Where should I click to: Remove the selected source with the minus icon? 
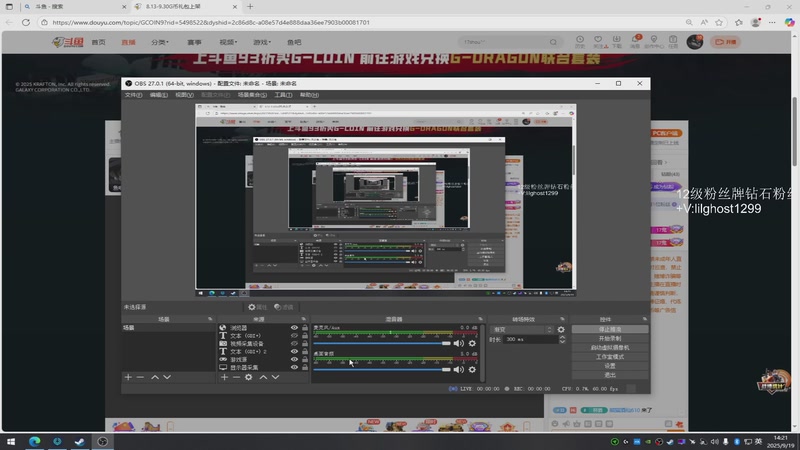tap(236, 377)
